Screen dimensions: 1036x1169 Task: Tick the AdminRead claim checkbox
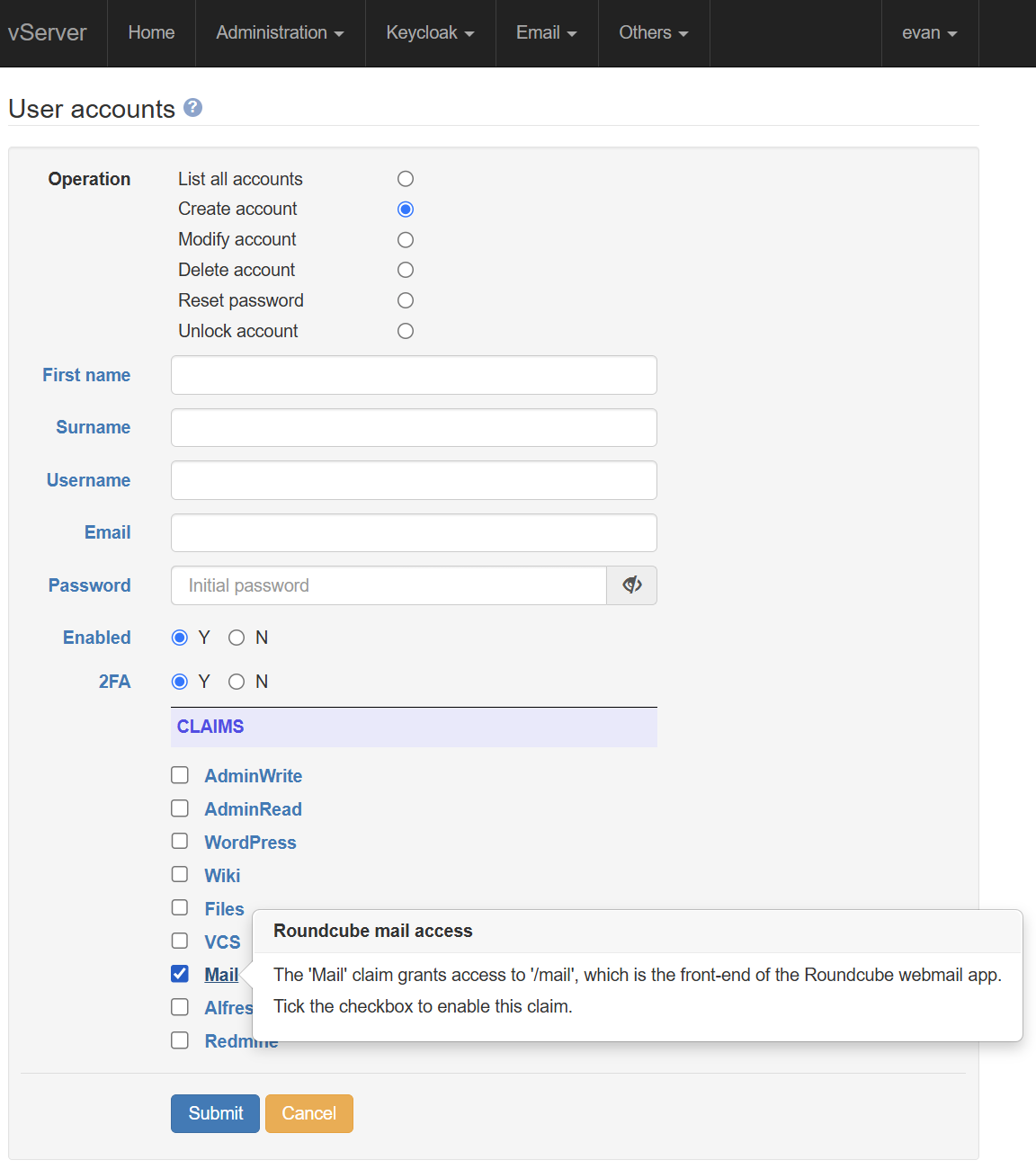(x=180, y=808)
